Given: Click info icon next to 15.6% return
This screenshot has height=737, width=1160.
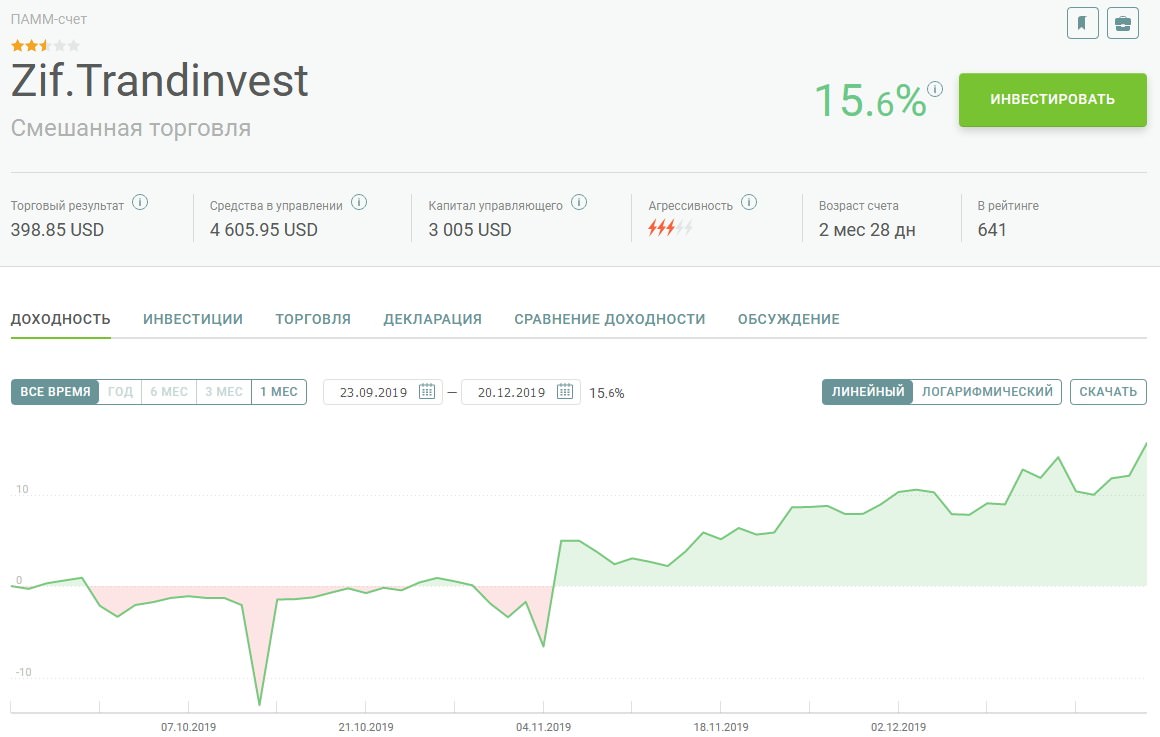Looking at the screenshot, I should pyautogui.click(x=935, y=89).
